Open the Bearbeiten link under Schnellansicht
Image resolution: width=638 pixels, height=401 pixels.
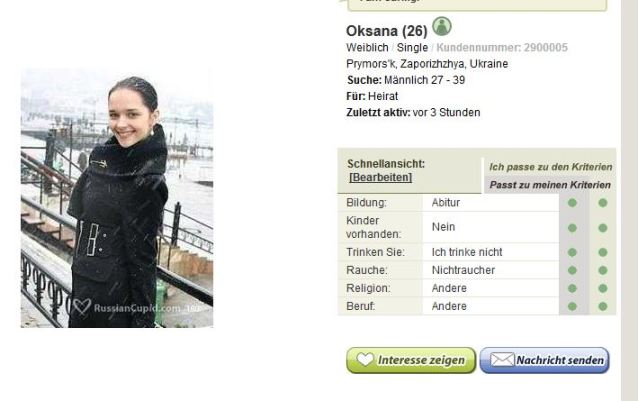coord(380,177)
